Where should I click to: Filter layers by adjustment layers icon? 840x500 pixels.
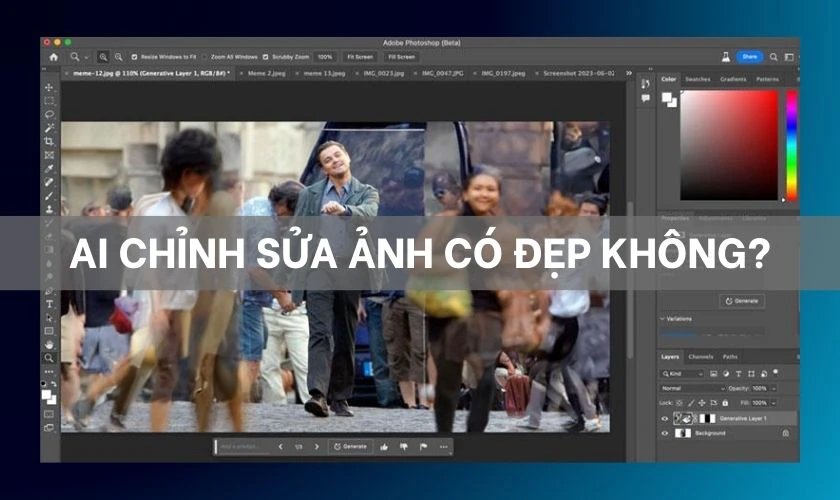click(x=726, y=374)
